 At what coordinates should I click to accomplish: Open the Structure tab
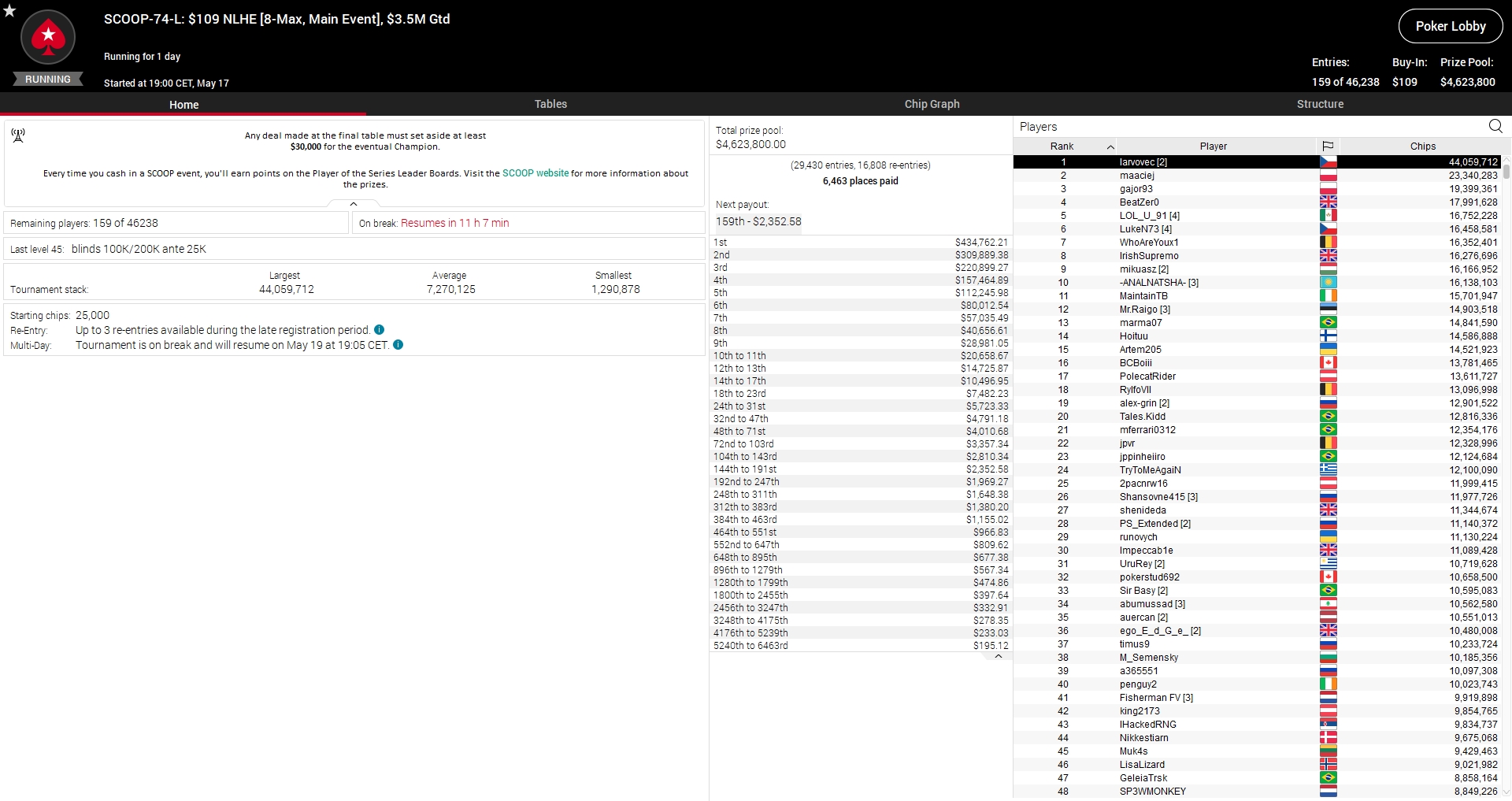pos(1320,104)
